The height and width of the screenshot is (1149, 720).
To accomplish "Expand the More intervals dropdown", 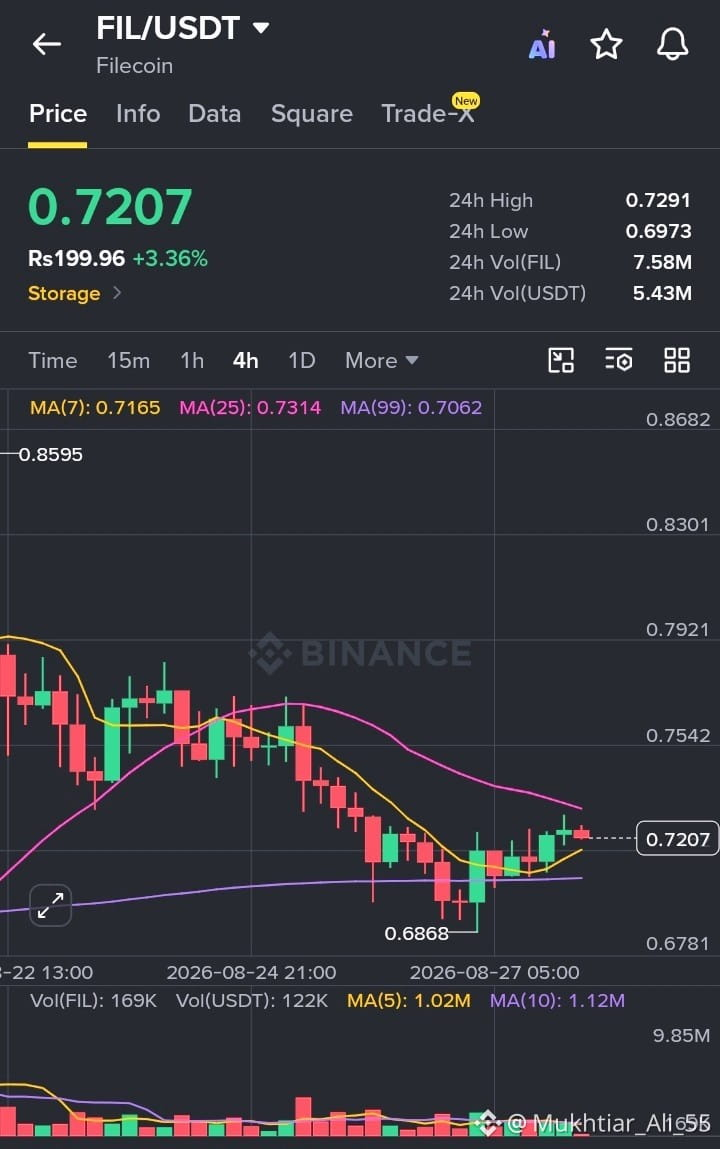I will pyautogui.click(x=382, y=361).
